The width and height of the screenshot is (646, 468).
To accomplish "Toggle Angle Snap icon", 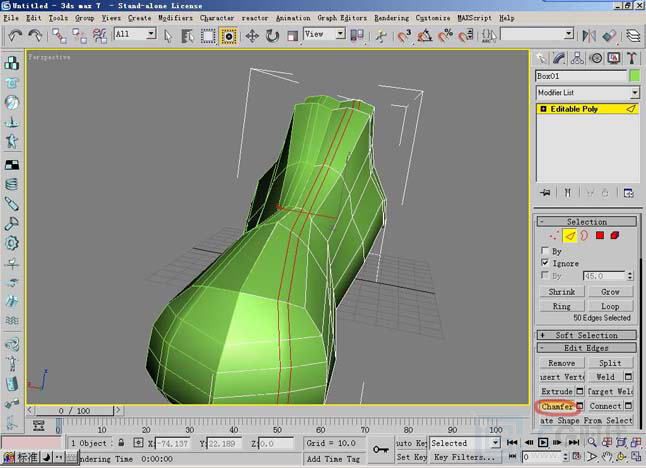I will [425, 36].
